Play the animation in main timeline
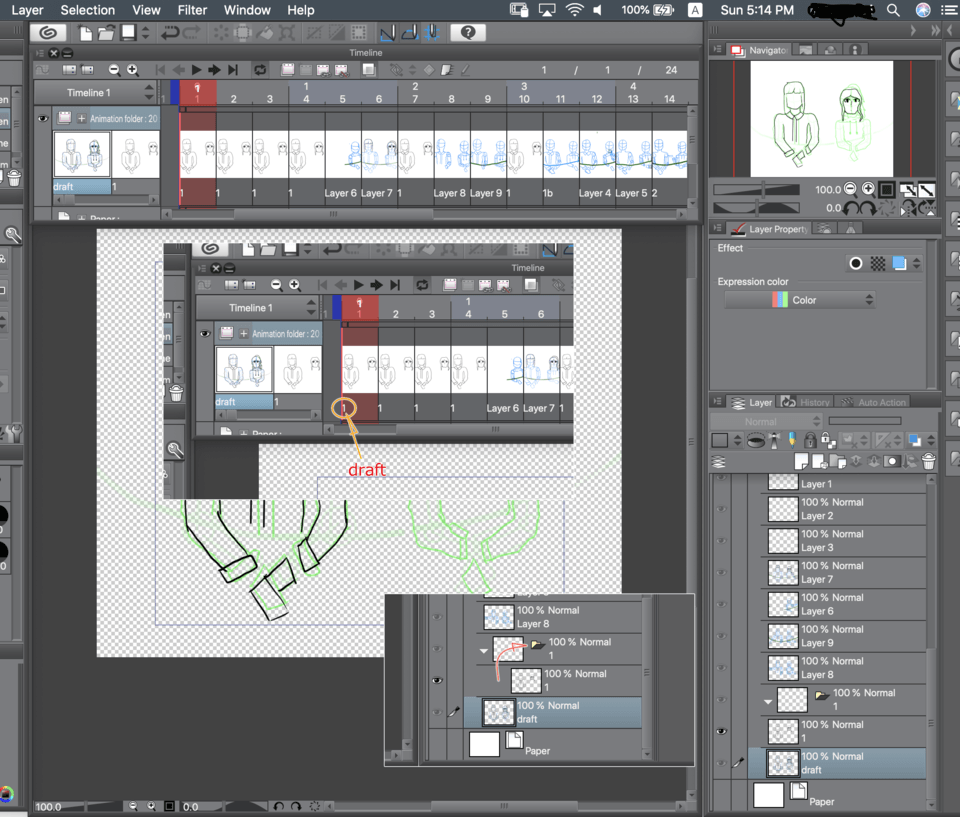The image size is (960, 817). 196,70
